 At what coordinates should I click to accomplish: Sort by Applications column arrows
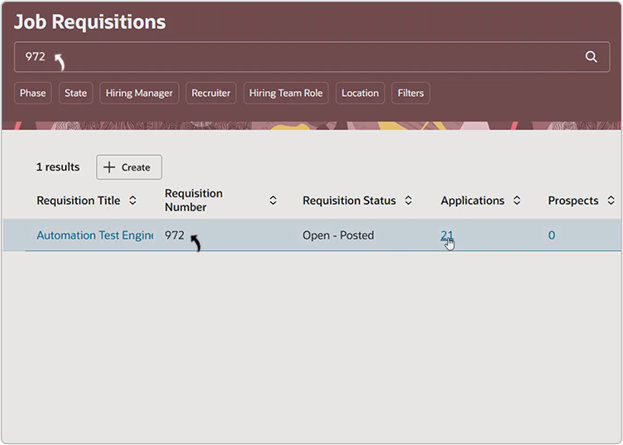pos(517,201)
